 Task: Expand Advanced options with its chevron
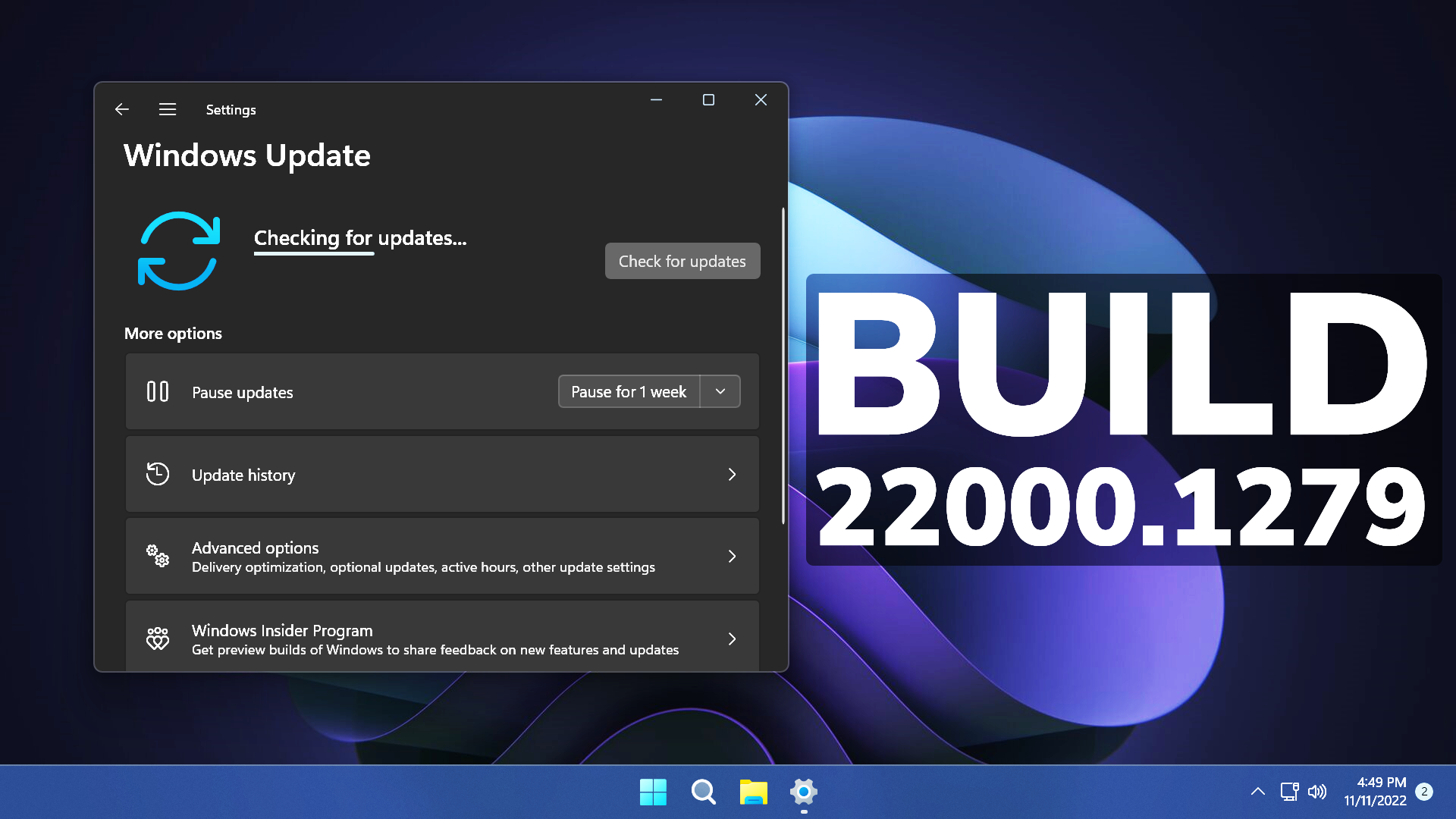pyautogui.click(x=732, y=556)
